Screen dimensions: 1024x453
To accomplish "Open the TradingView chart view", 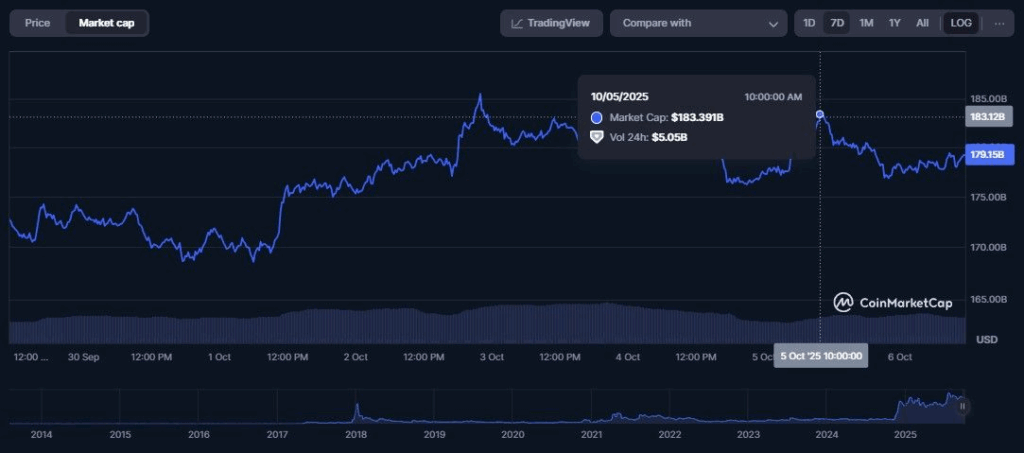I will click(551, 23).
